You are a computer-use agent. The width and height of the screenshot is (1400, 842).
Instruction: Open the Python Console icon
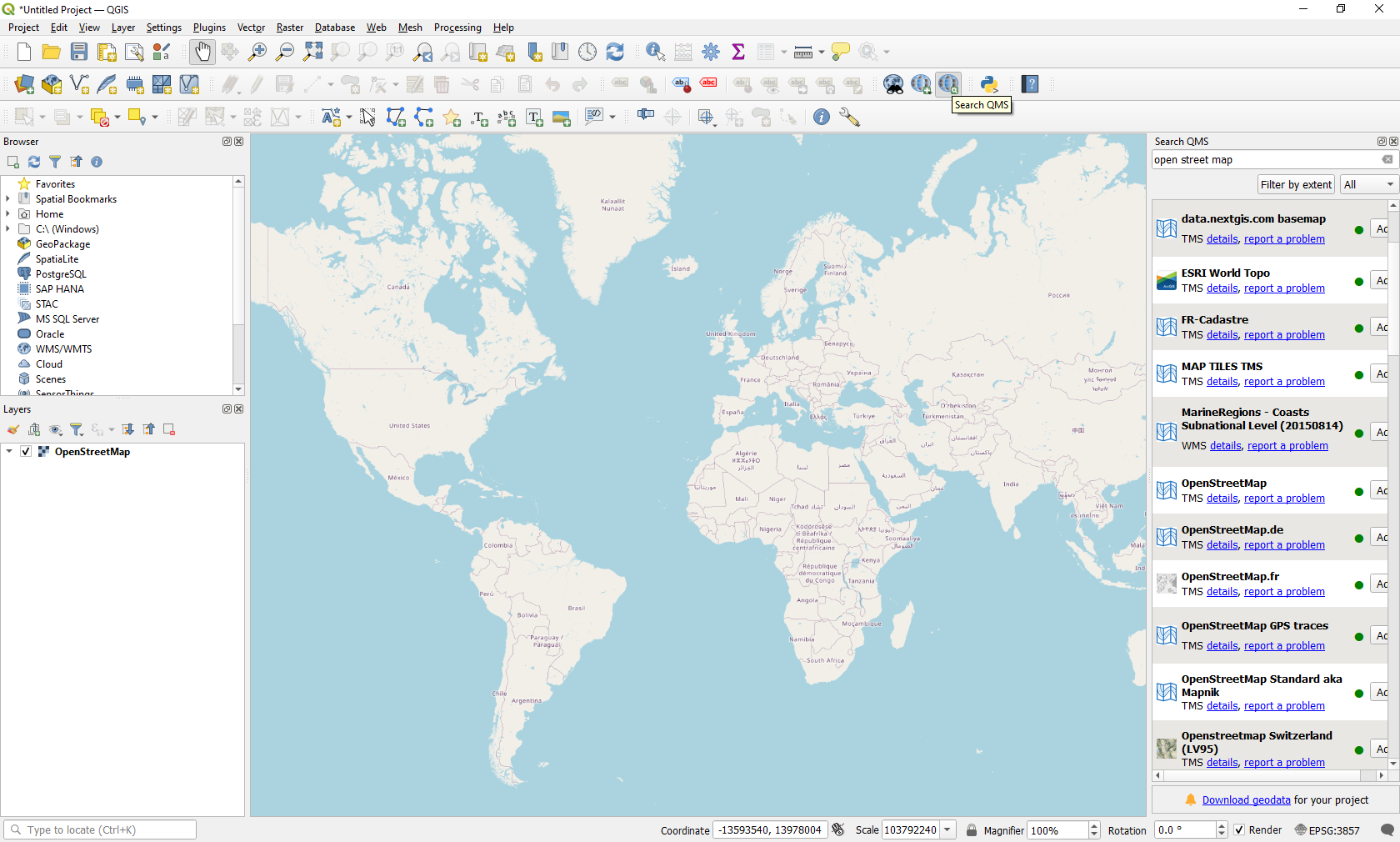[x=989, y=84]
